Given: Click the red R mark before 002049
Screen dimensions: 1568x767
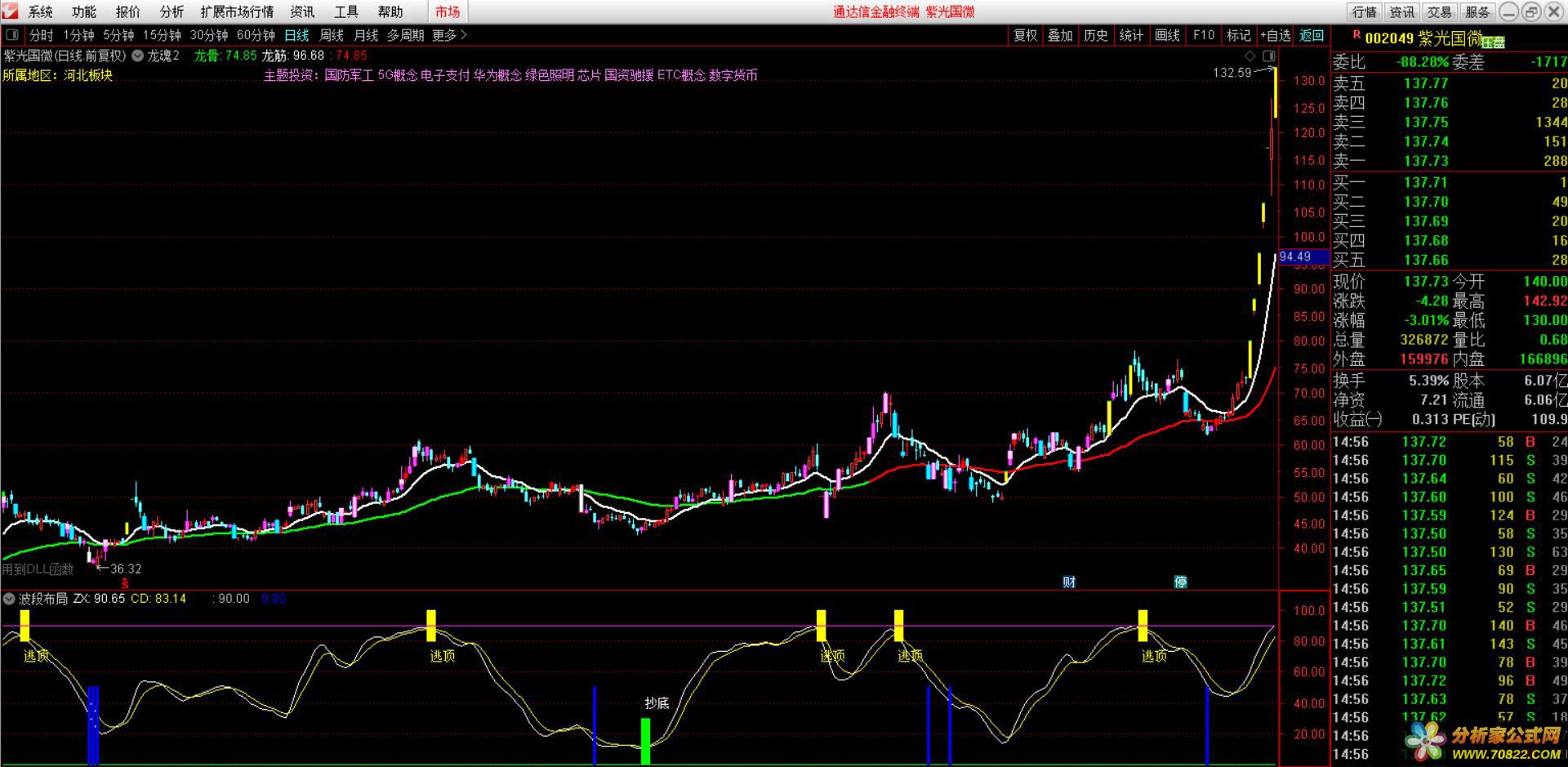Looking at the screenshot, I should click(x=1356, y=35).
